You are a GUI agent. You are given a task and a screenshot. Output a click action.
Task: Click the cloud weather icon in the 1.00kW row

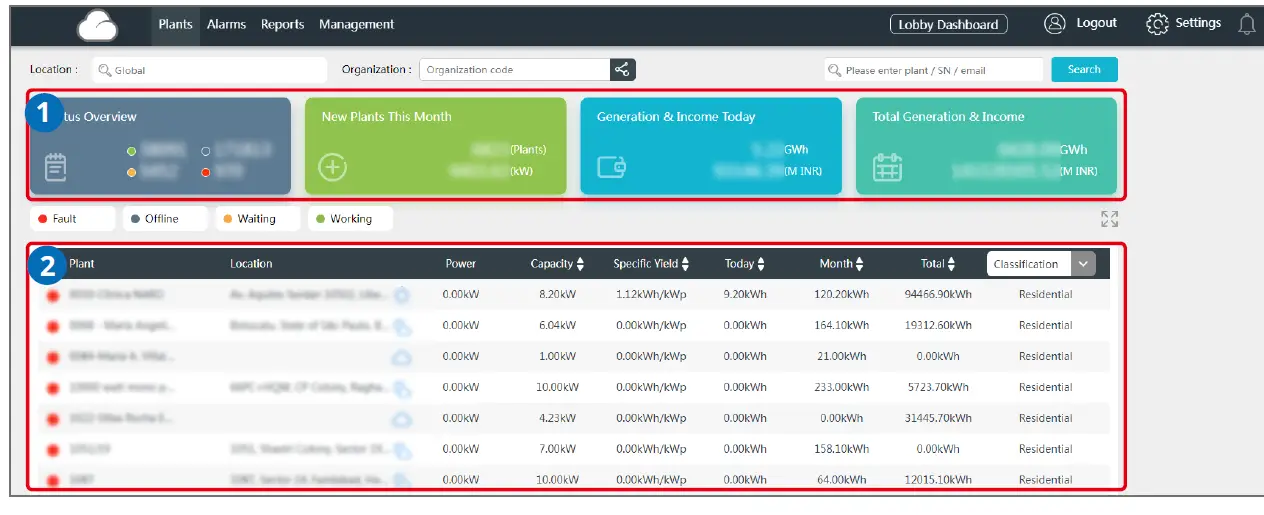tap(401, 357)
